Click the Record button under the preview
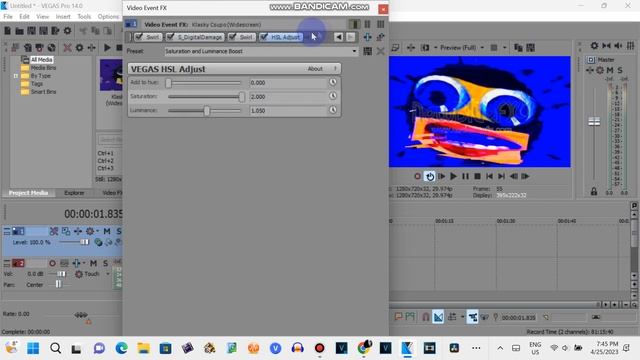 tap(417, 176)
